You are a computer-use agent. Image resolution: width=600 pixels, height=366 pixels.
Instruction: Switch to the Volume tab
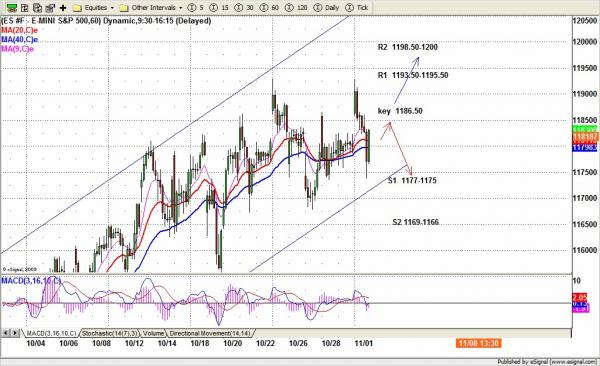(x=153, y=333)
